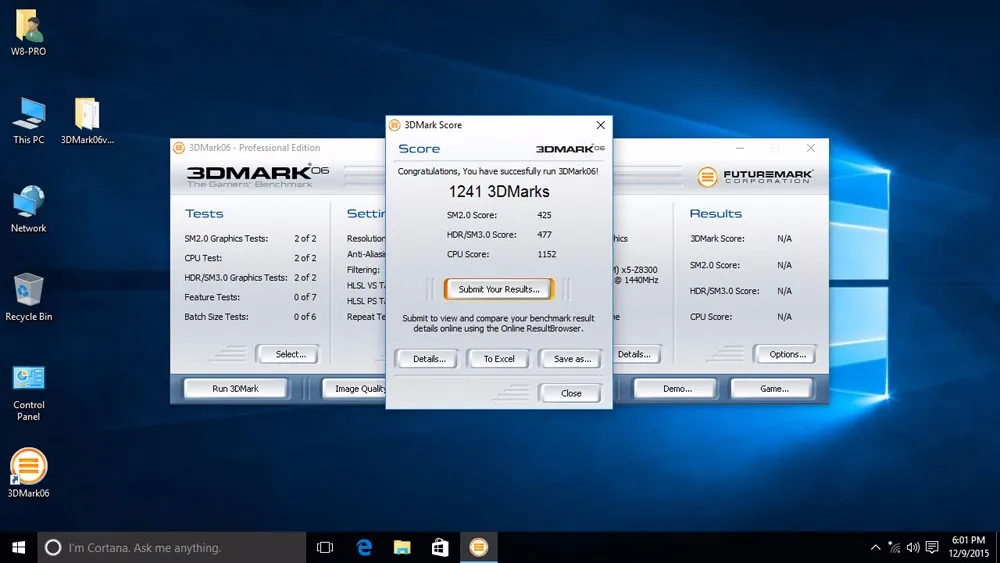Show hidden system tray icons
Image resolution: width=1000 pixels, height=563 pixels.
point(876,548)
